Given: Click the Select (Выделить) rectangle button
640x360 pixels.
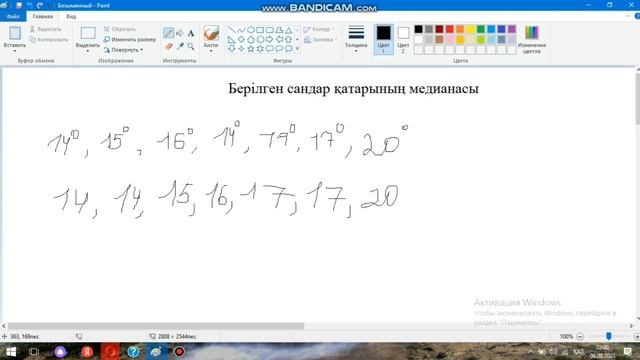Looking at the screenshot, I should (88, 34).
